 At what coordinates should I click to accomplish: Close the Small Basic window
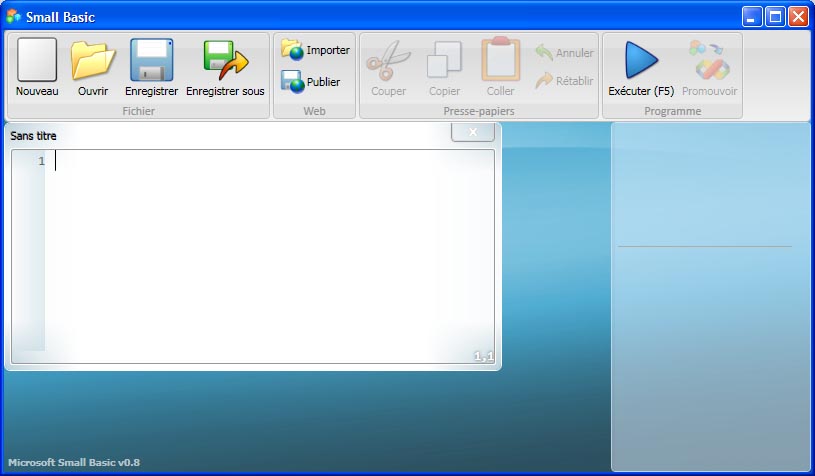point(798,17)
